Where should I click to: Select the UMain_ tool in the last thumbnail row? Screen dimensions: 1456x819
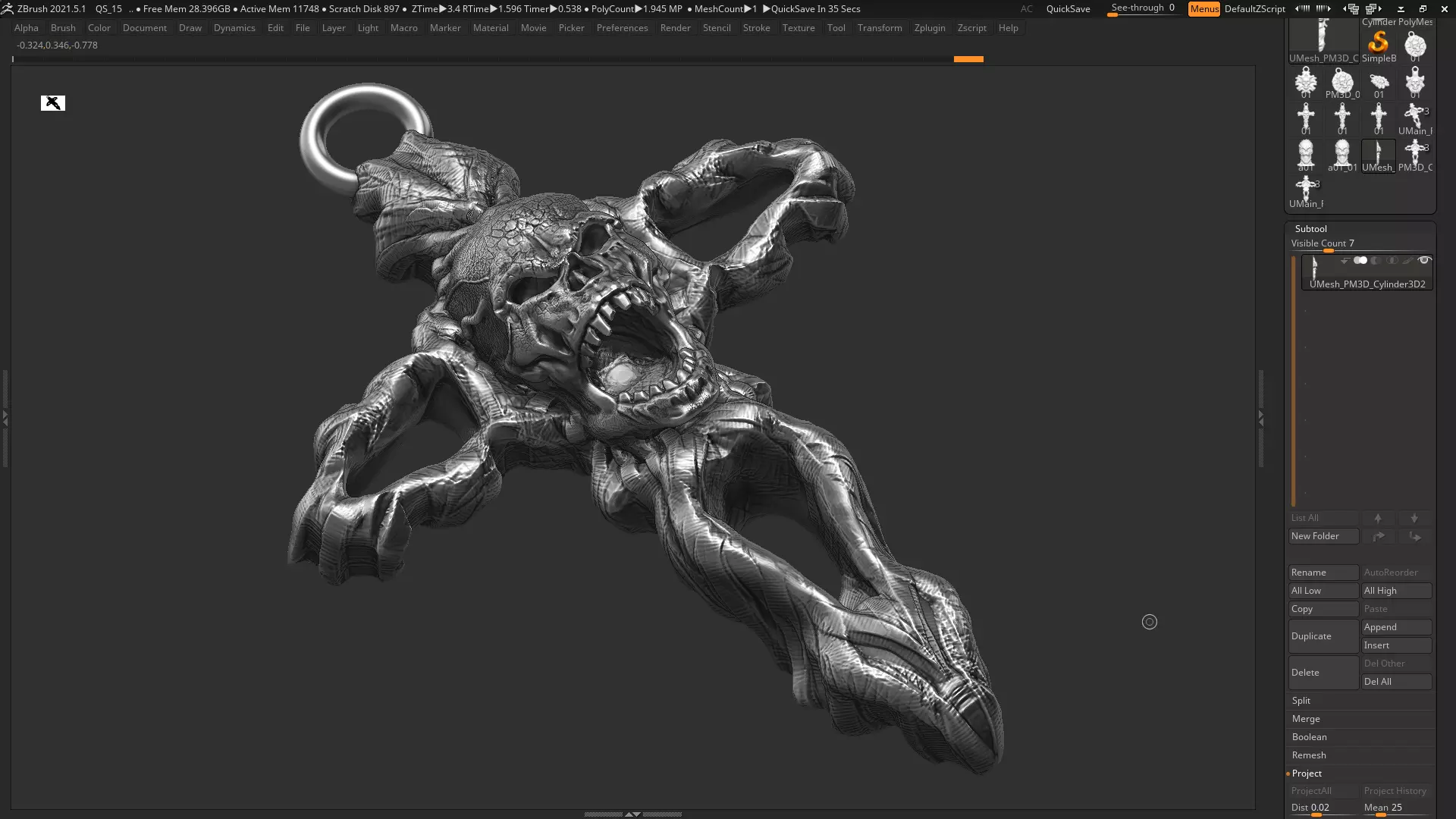pos(1306,192)
